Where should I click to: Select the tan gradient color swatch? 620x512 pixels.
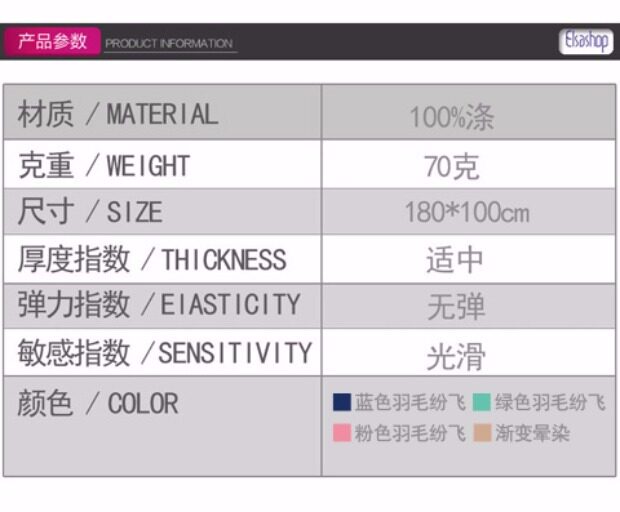(x=482, y=433)
